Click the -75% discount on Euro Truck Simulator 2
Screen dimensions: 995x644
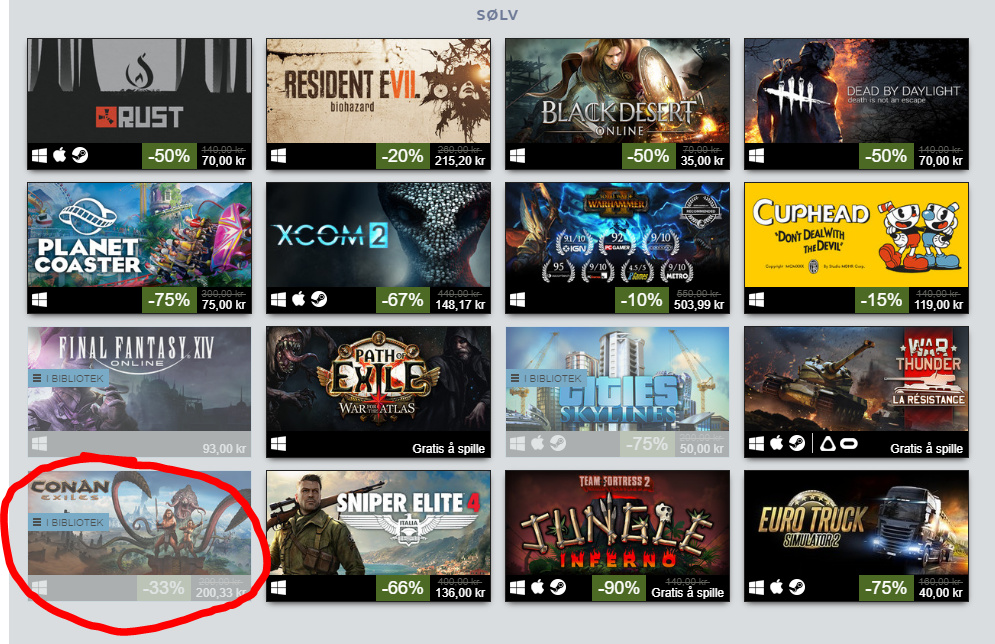click(885, 588)
